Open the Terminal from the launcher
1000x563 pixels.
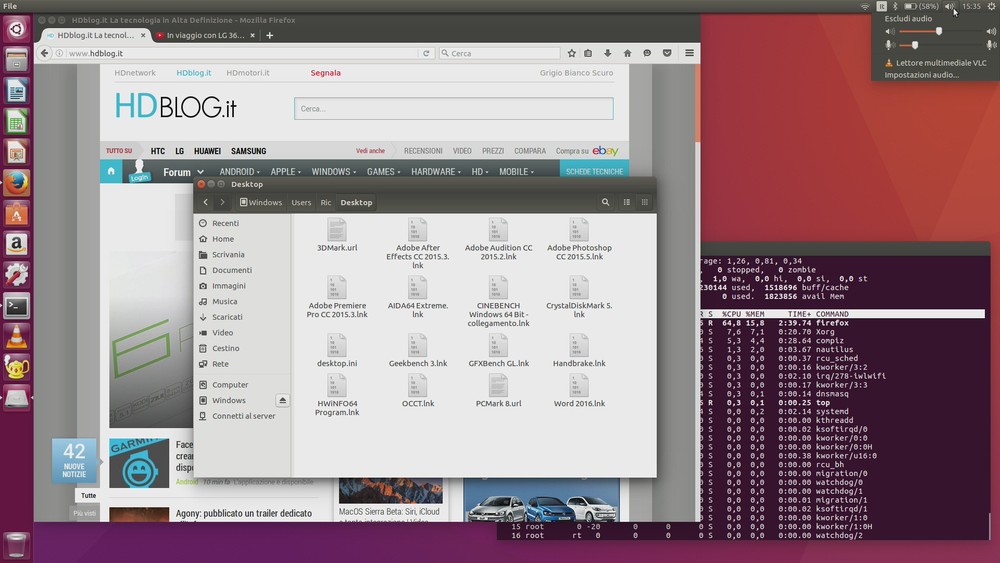(17, 305)
